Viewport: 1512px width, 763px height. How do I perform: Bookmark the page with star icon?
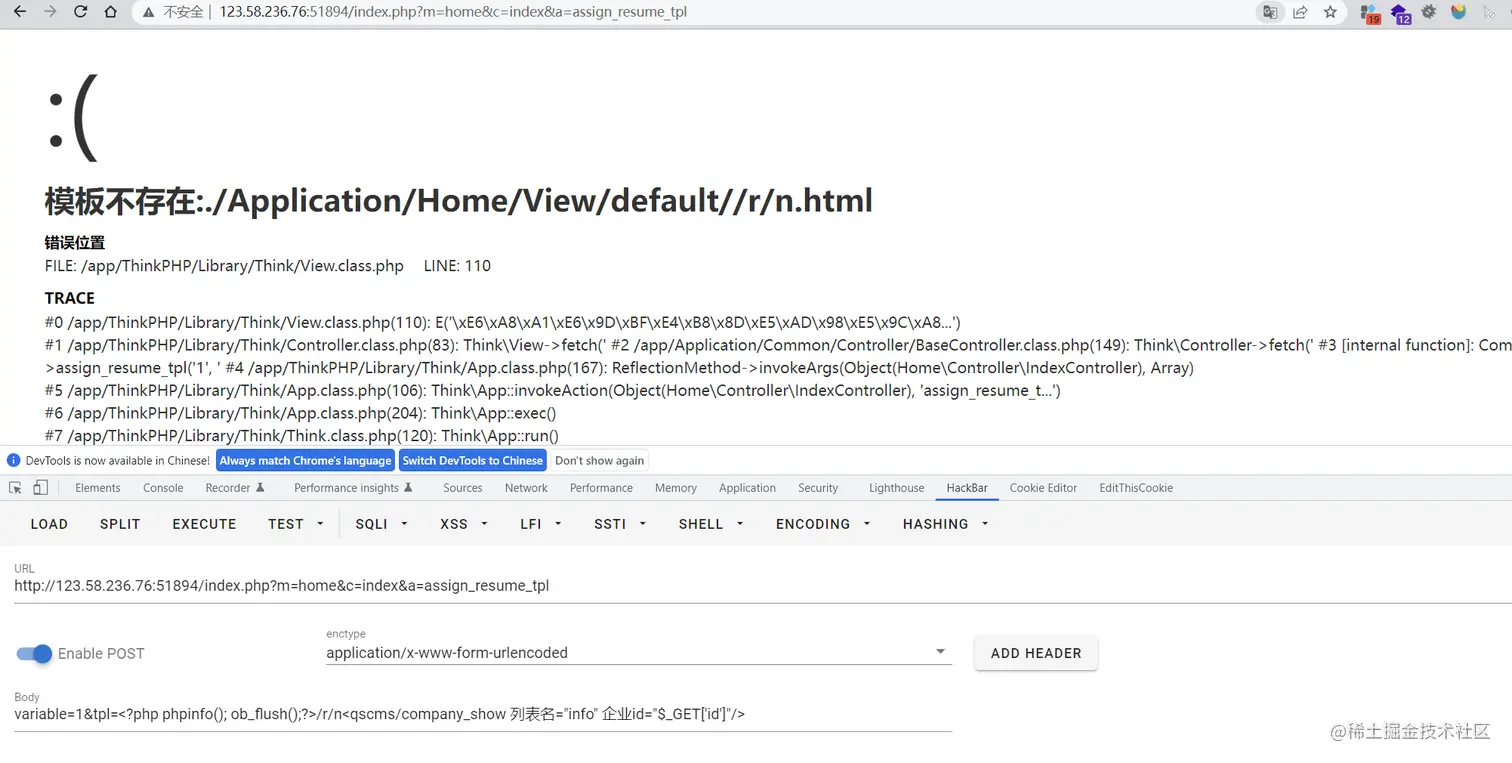[x=1330, y=12]
